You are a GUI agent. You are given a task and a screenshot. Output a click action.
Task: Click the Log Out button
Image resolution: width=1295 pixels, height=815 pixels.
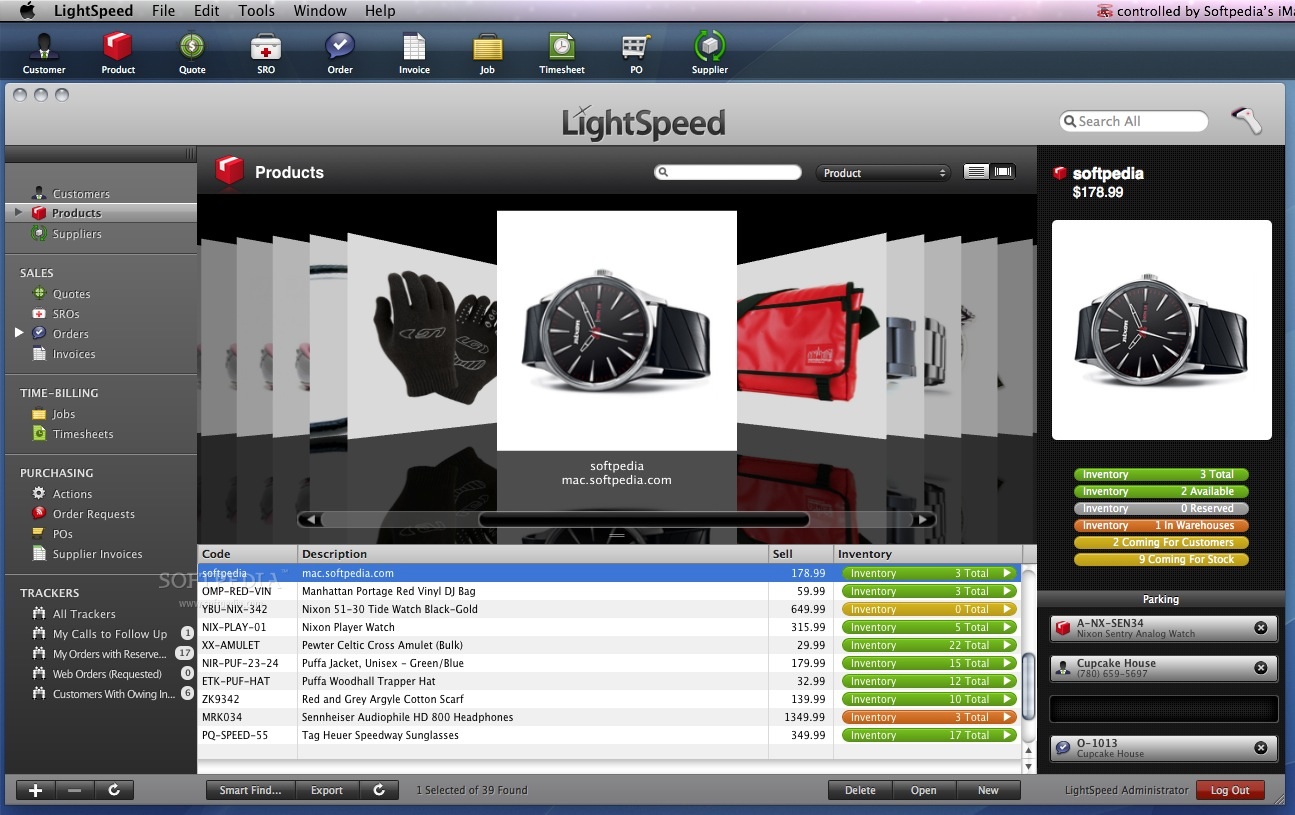pyautogui.click(x=1230, y=790)
